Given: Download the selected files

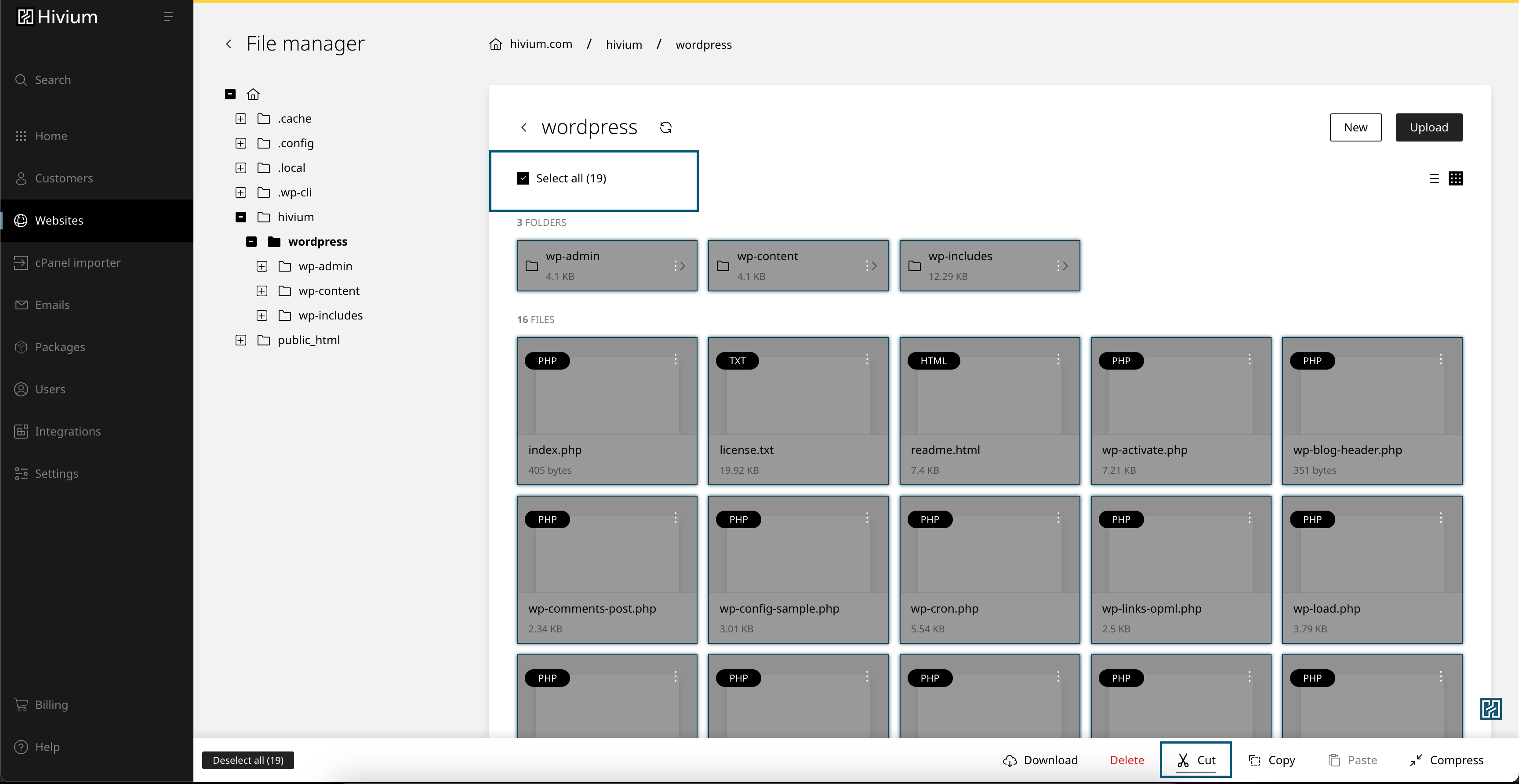Looking at the screenshot, I should click(x=1040, y=760).
